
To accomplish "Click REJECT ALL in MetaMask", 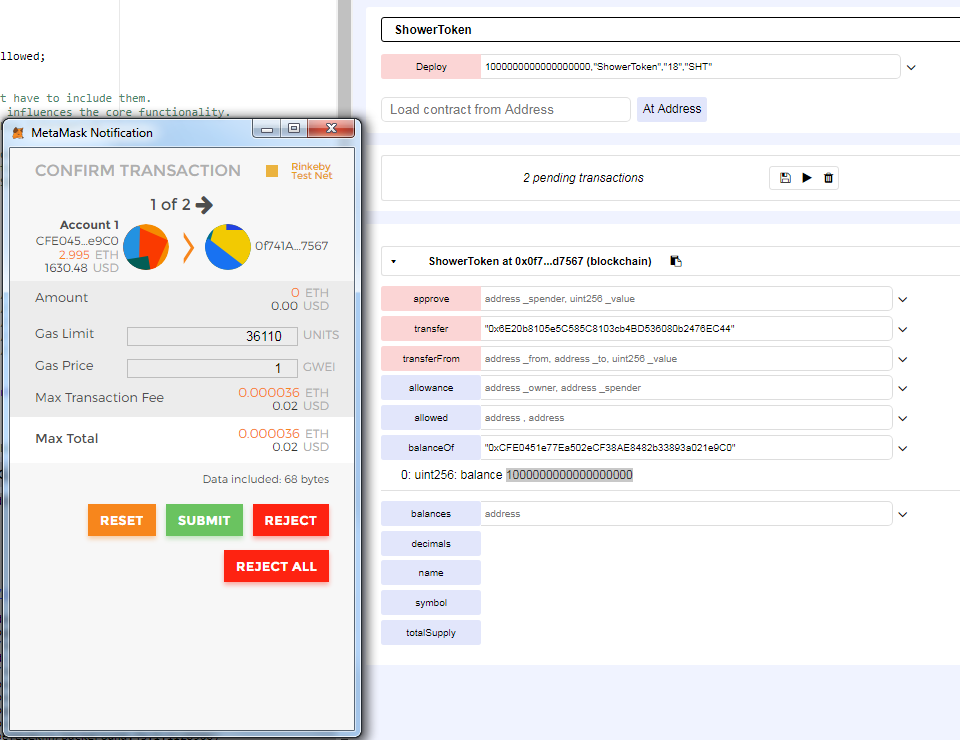I will (276, 566).
